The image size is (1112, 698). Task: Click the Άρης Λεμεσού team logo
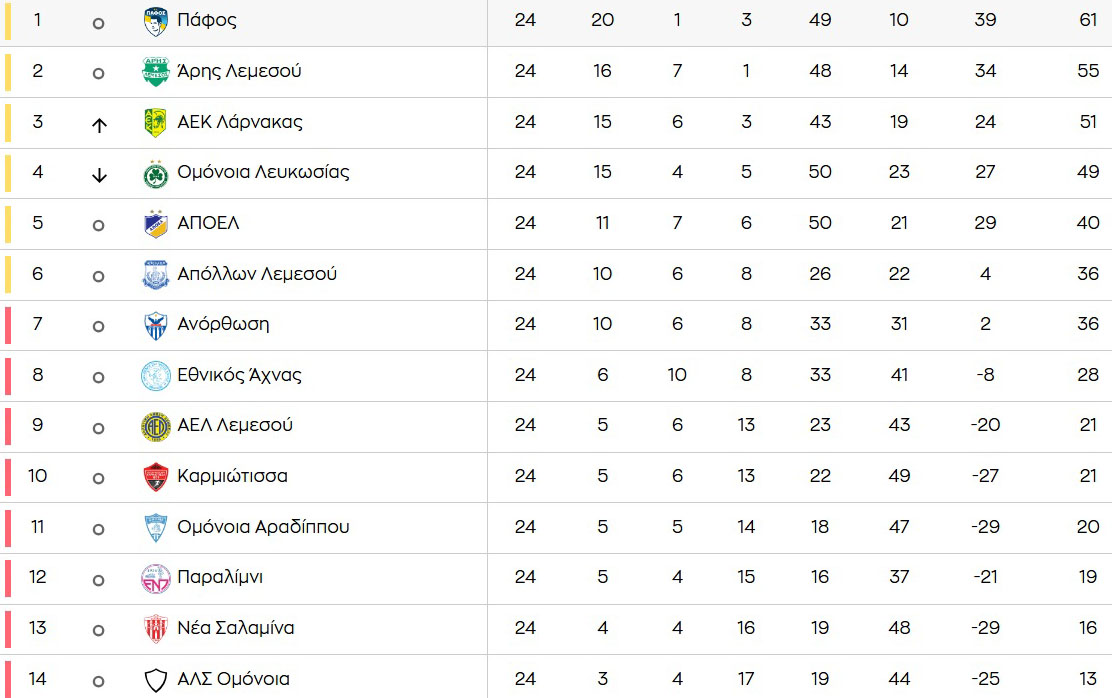156,72
